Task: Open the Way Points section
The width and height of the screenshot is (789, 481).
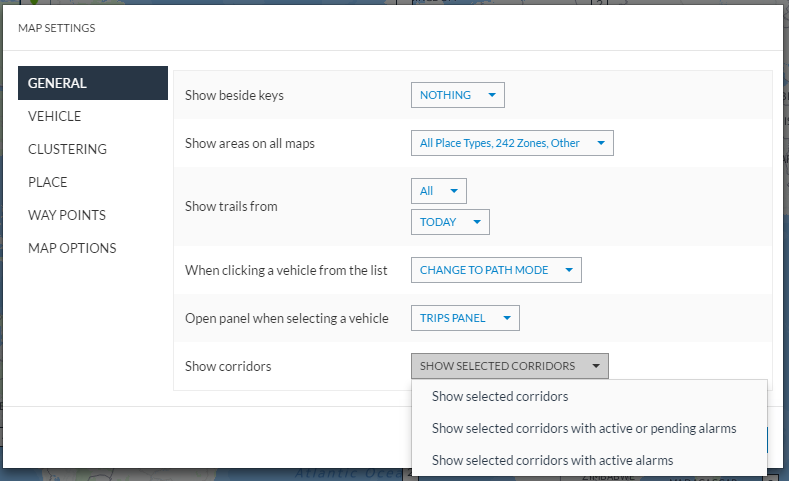Action: point(67,215)
